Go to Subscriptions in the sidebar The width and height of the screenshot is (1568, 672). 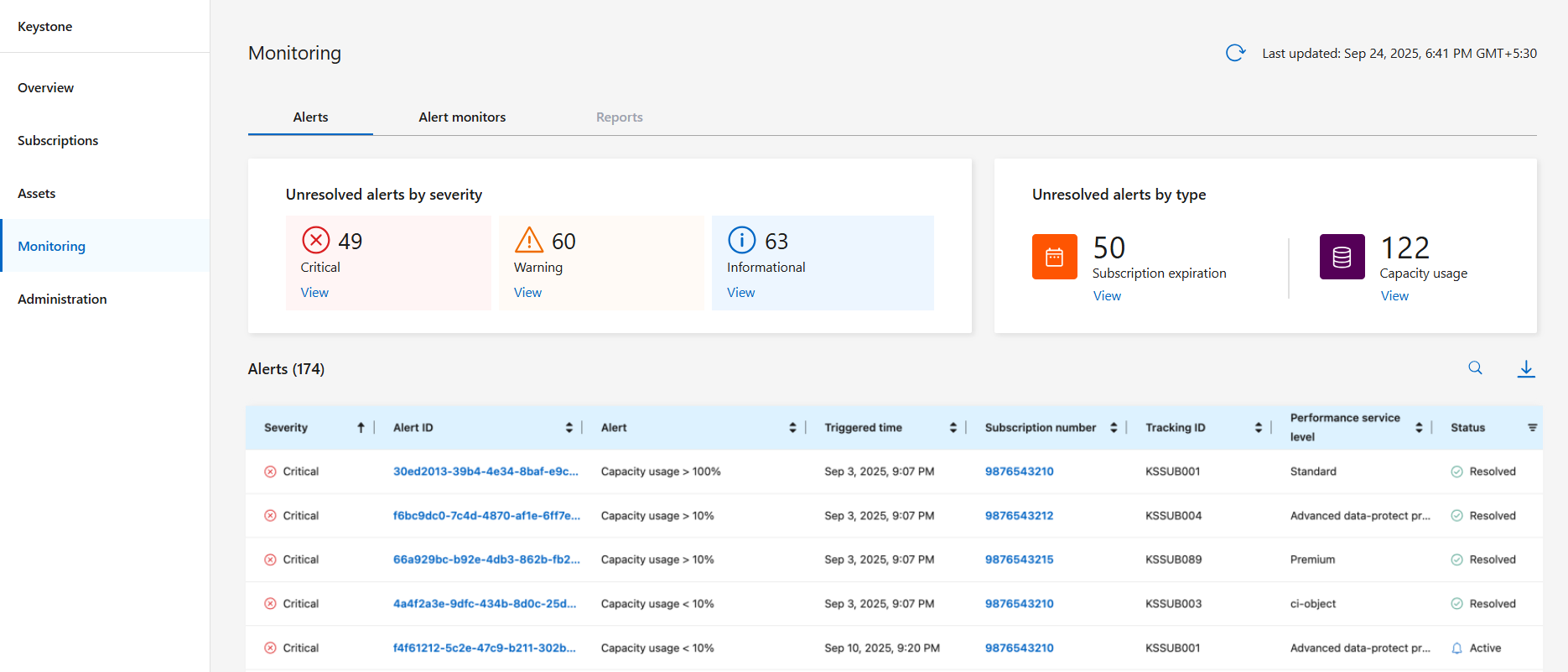point(58,140)
